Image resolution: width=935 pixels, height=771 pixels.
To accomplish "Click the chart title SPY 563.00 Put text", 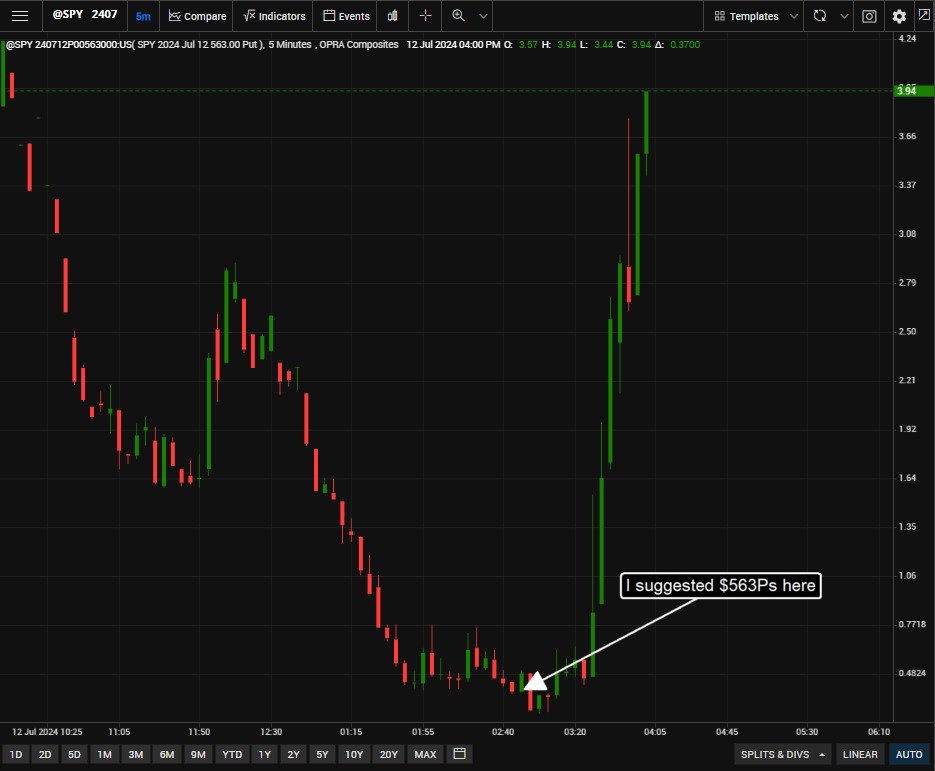I will [x=200, y=45].
